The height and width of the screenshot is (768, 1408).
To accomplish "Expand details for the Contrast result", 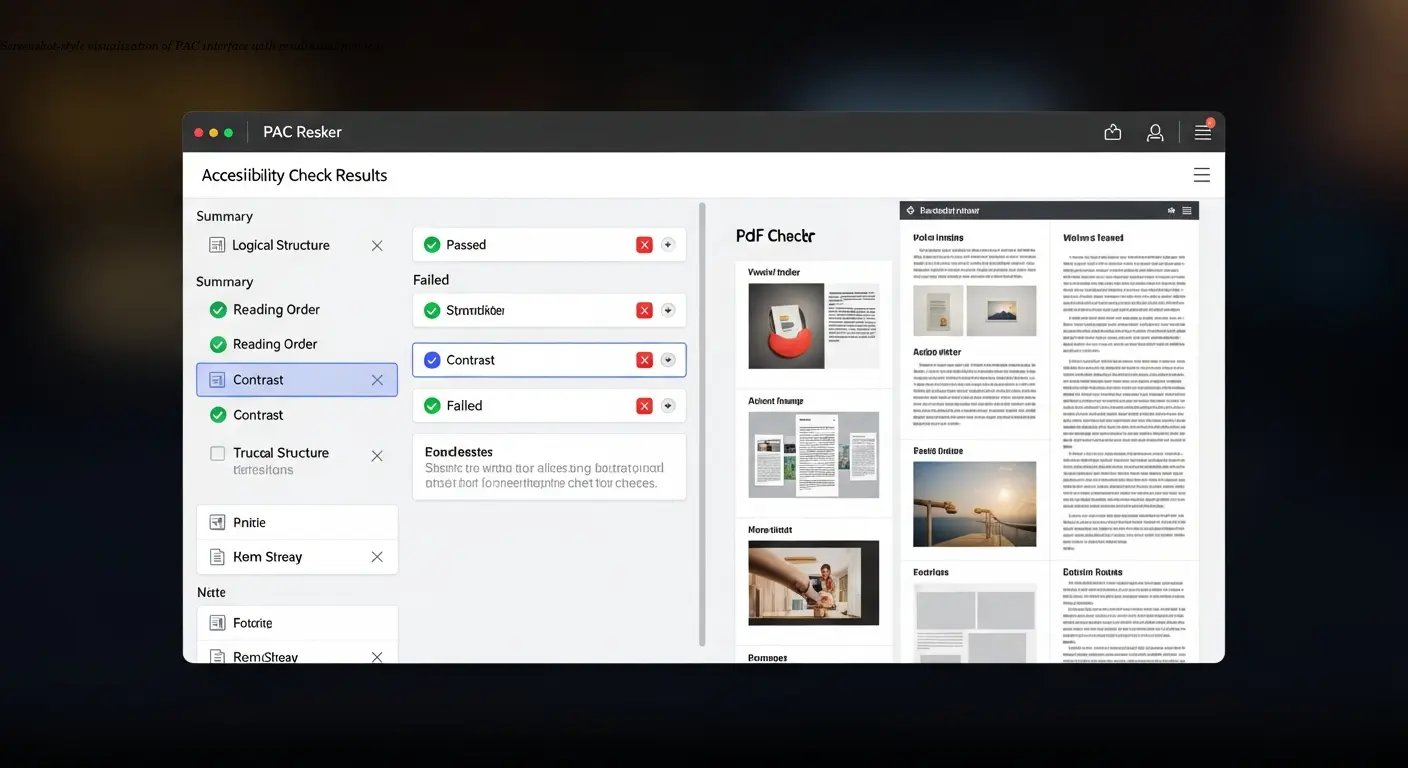I will point(668,360).
